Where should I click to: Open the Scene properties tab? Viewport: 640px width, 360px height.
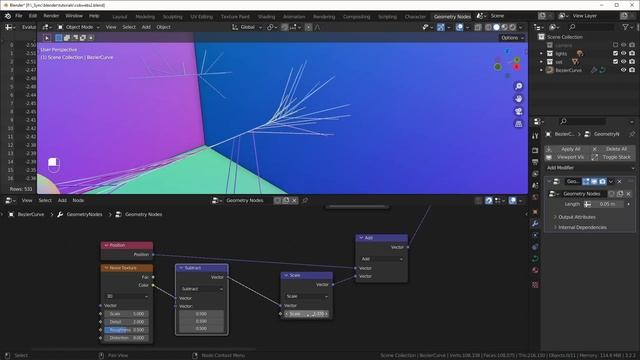pyautogui.click(x=535, y=185)
